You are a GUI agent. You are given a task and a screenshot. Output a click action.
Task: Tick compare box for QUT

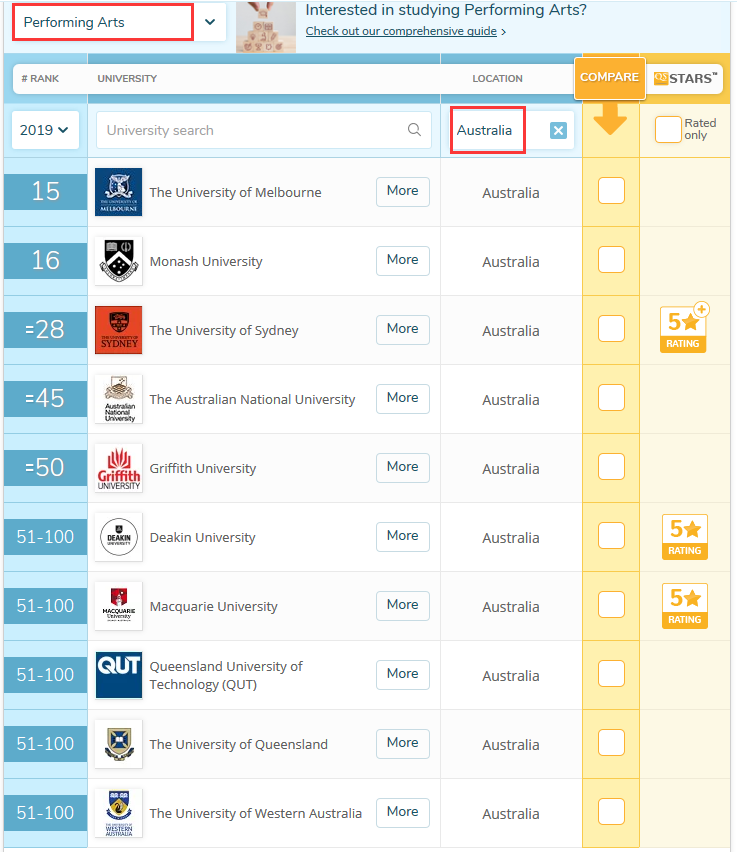coord(611,674)
